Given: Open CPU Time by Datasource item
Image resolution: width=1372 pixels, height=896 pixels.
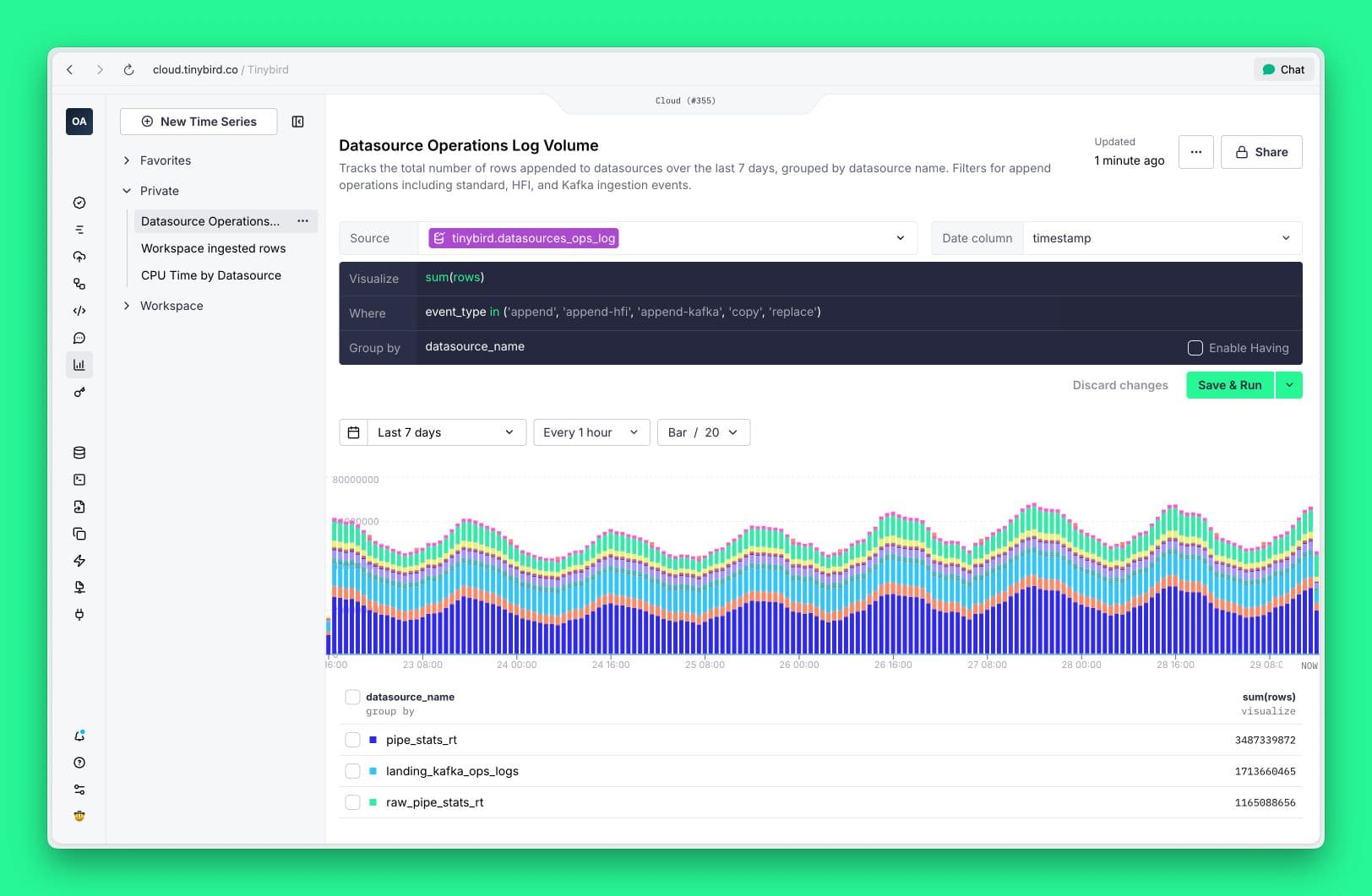Looking at the screenshot, I should 210,275.
